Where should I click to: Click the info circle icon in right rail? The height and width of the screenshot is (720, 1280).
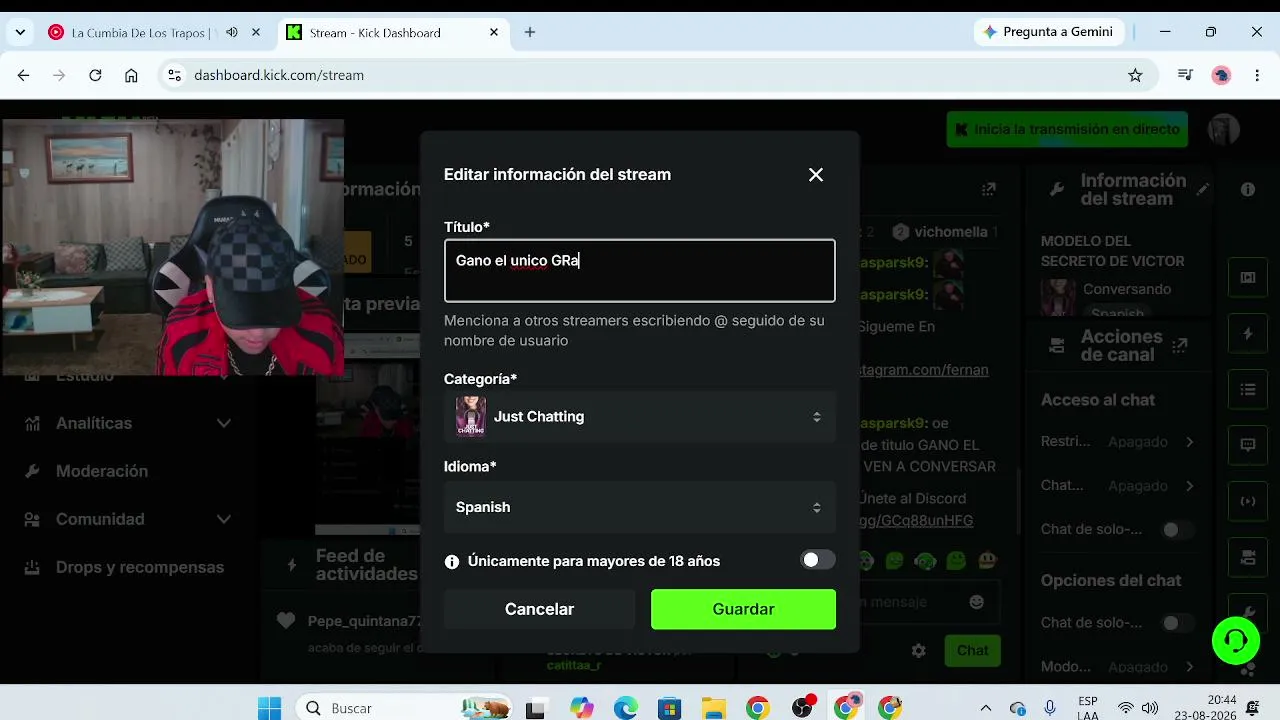coord(1248,189)
